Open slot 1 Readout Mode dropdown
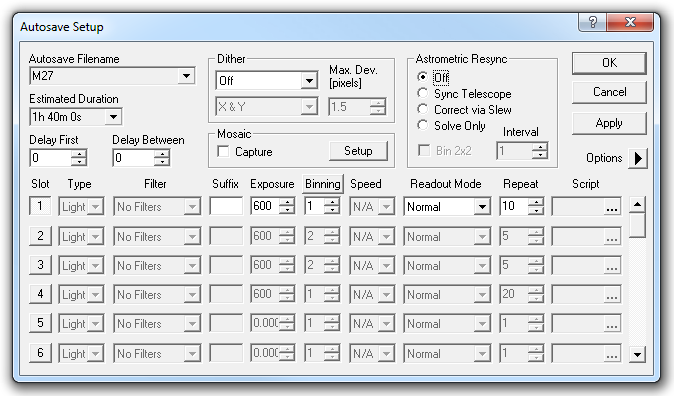 pos(482,207)
